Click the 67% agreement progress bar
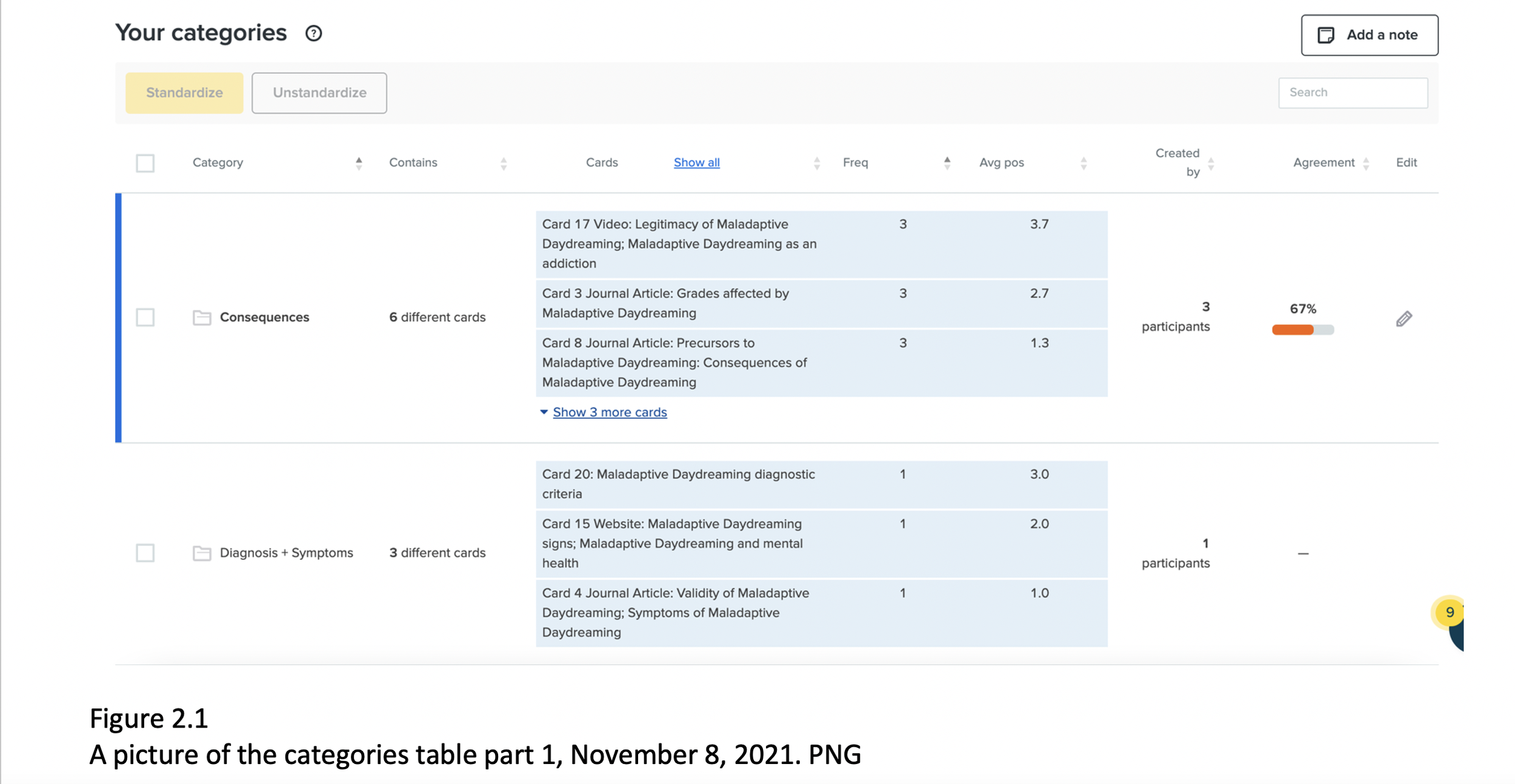 click(1302, 330)
